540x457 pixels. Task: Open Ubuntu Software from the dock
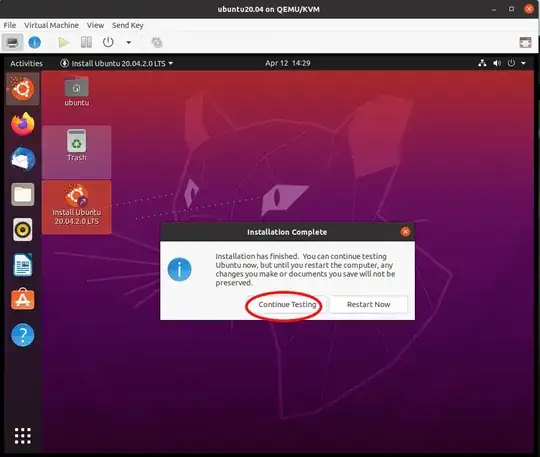tap(23, 299)
